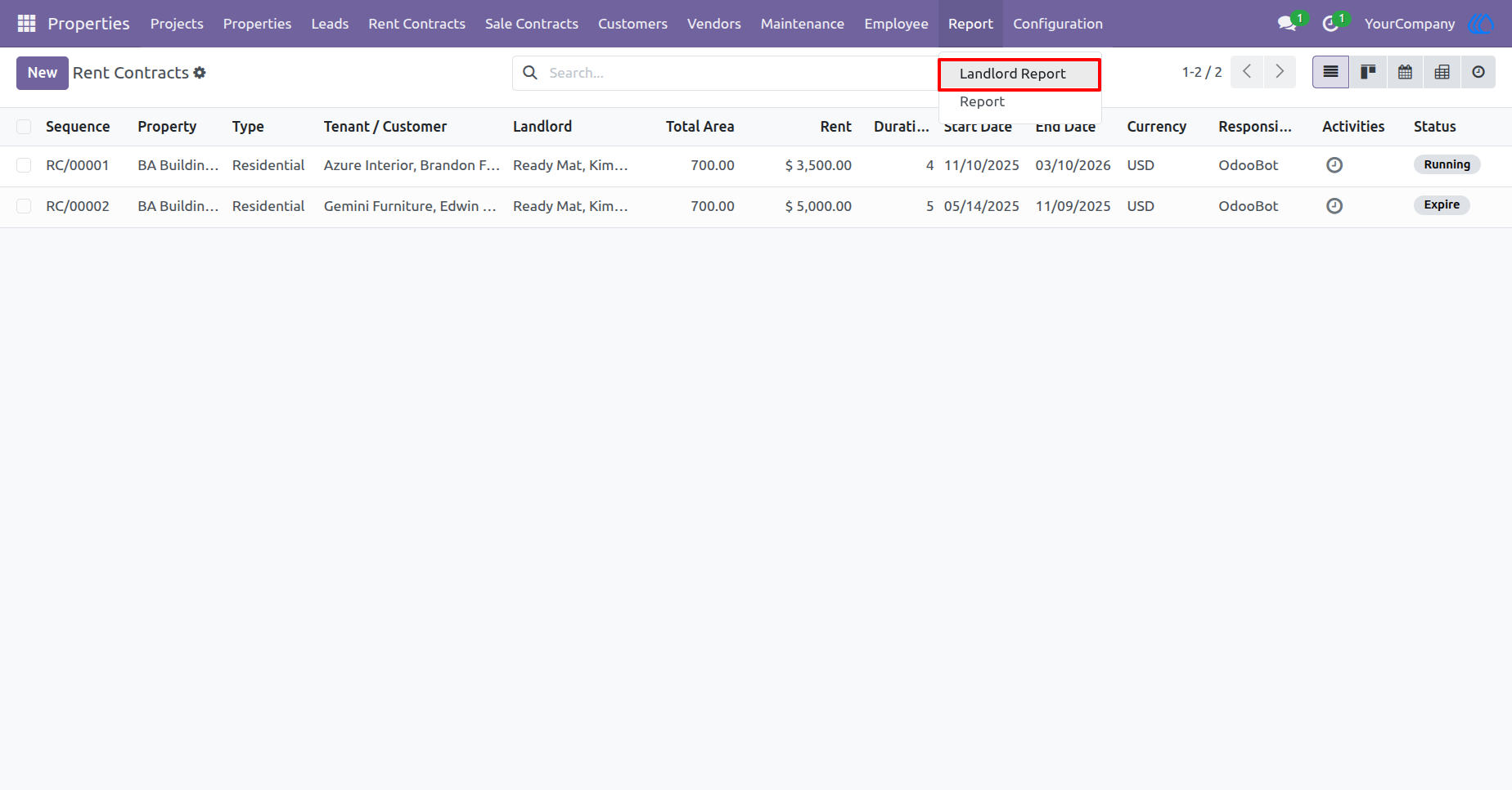Toggle the select-all header checkbox
The image size is (1512, 790).
[24, 127]
